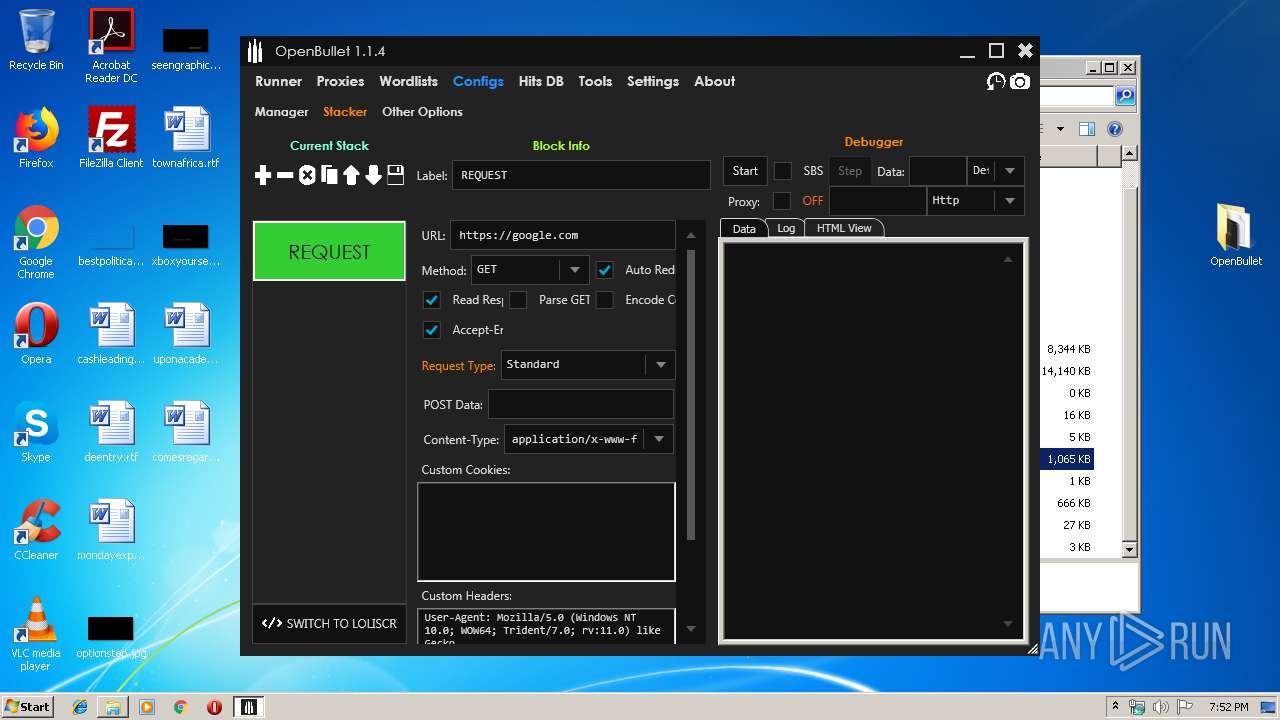Screen dimensions: 1280x720
Task: Open the Proxies menu
Action: click(340, 81)
